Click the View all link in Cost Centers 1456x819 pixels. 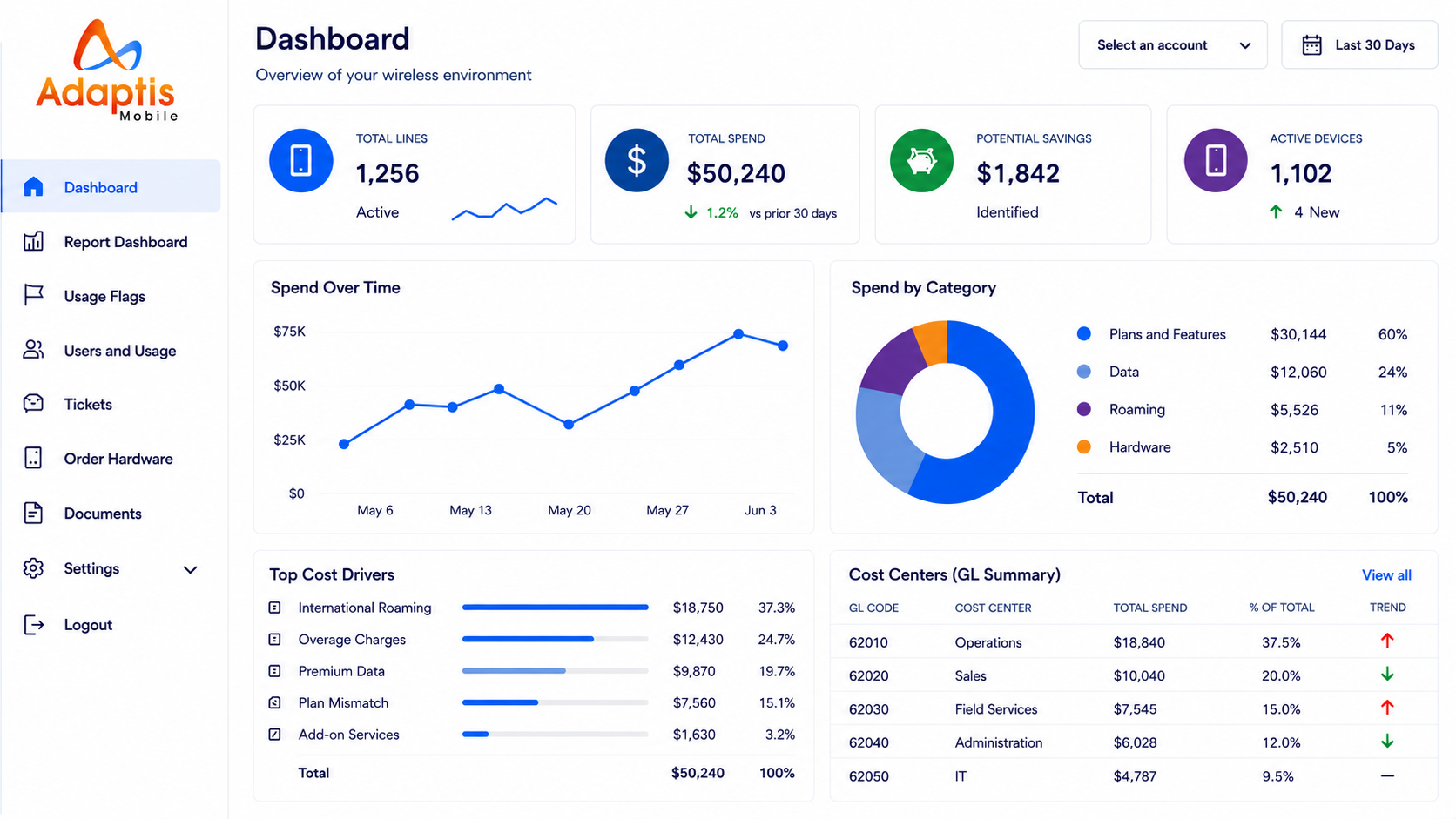click(x=1386, y=575)
